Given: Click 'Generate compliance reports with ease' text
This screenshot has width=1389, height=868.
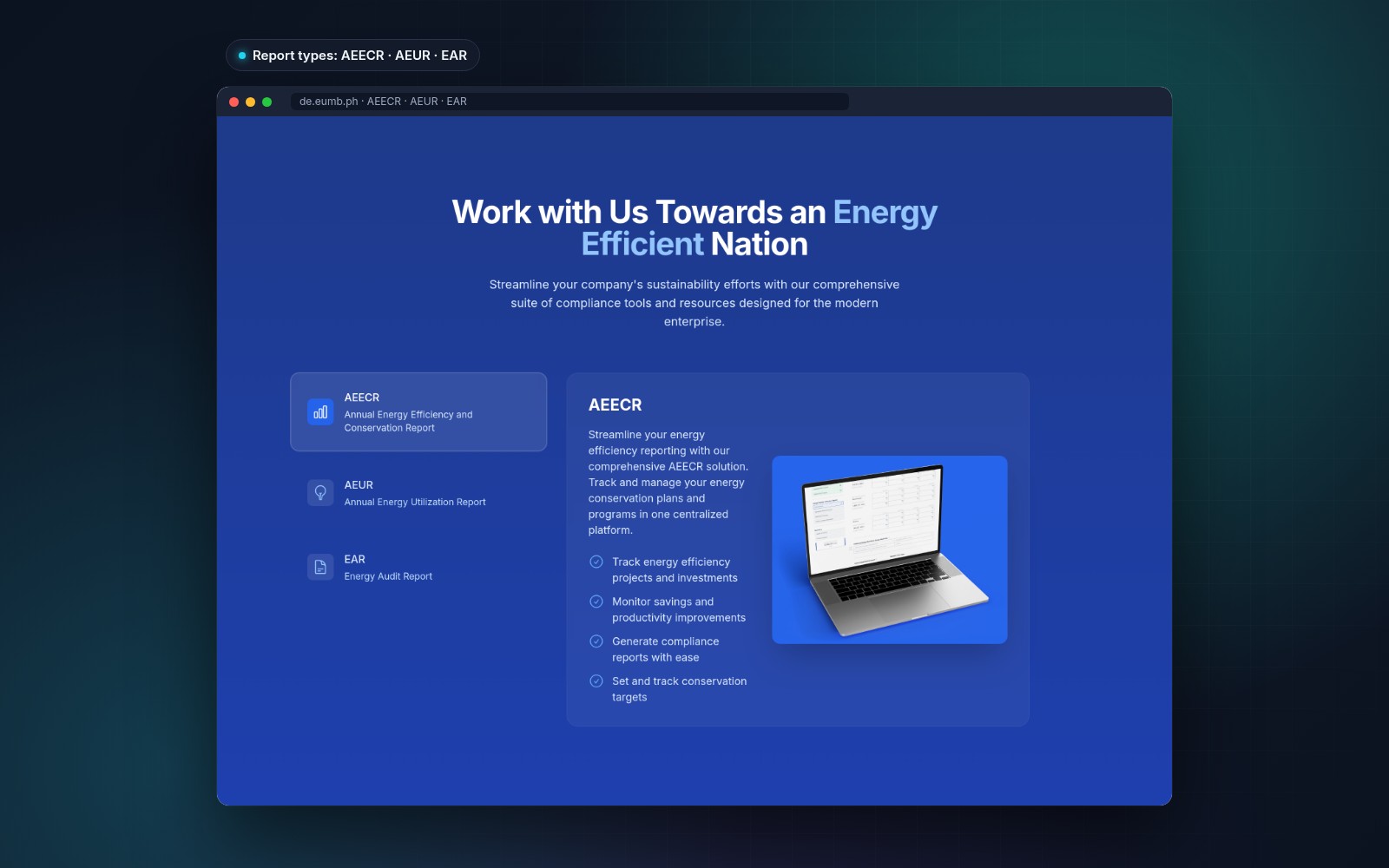Looking at the screenshot, I should (x=665, y=649).
